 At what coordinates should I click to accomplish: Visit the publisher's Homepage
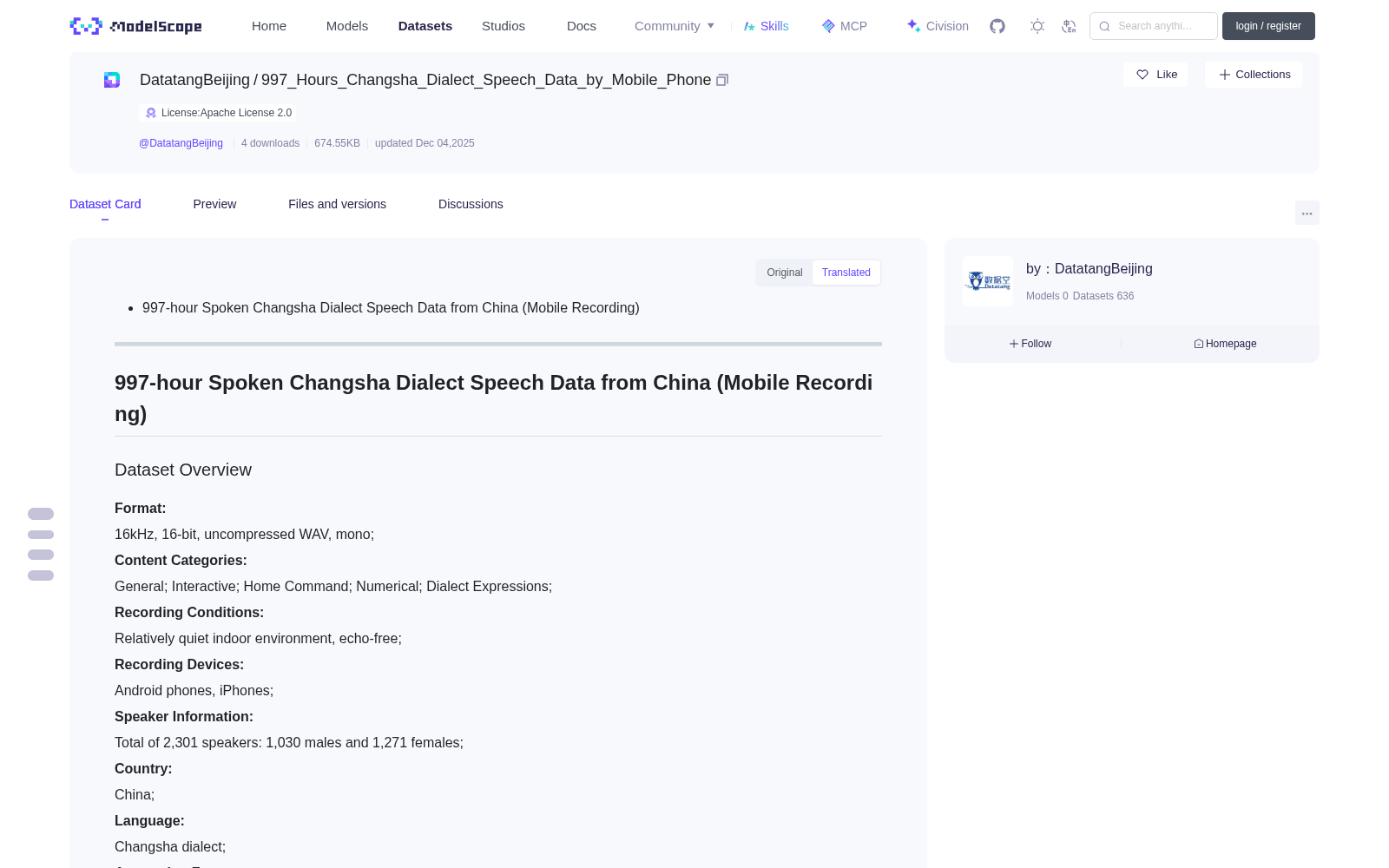click(x=1225, y=344)
